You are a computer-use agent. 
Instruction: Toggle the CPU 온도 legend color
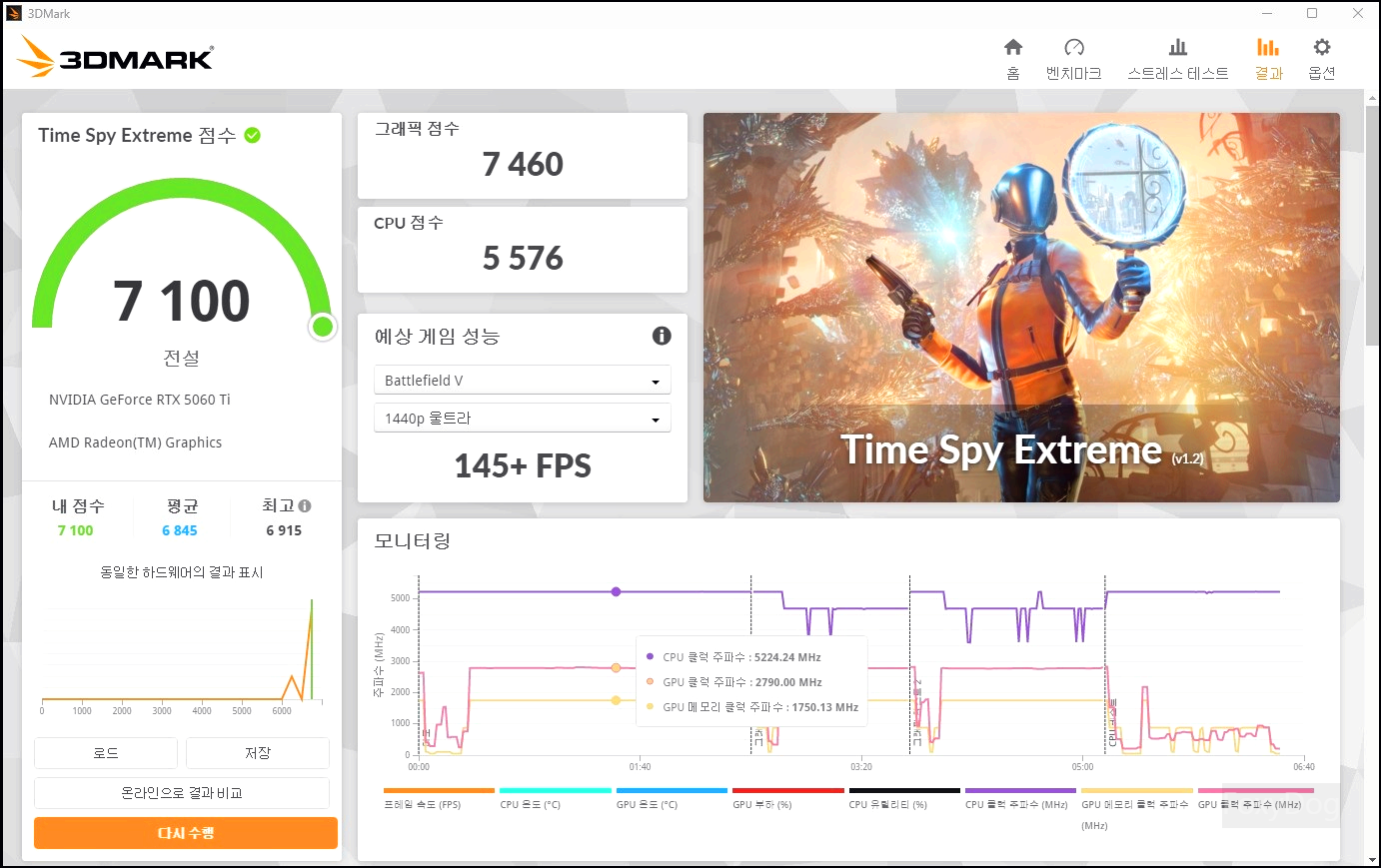pos(555,790)
